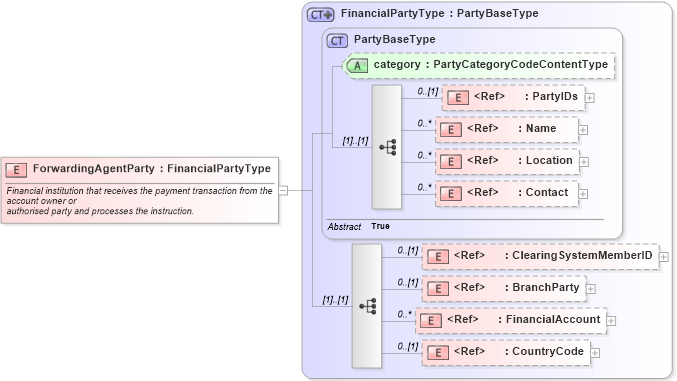Click the 0..* cardinality of FinancialAccount
The image size is (677, 381).
405,314
